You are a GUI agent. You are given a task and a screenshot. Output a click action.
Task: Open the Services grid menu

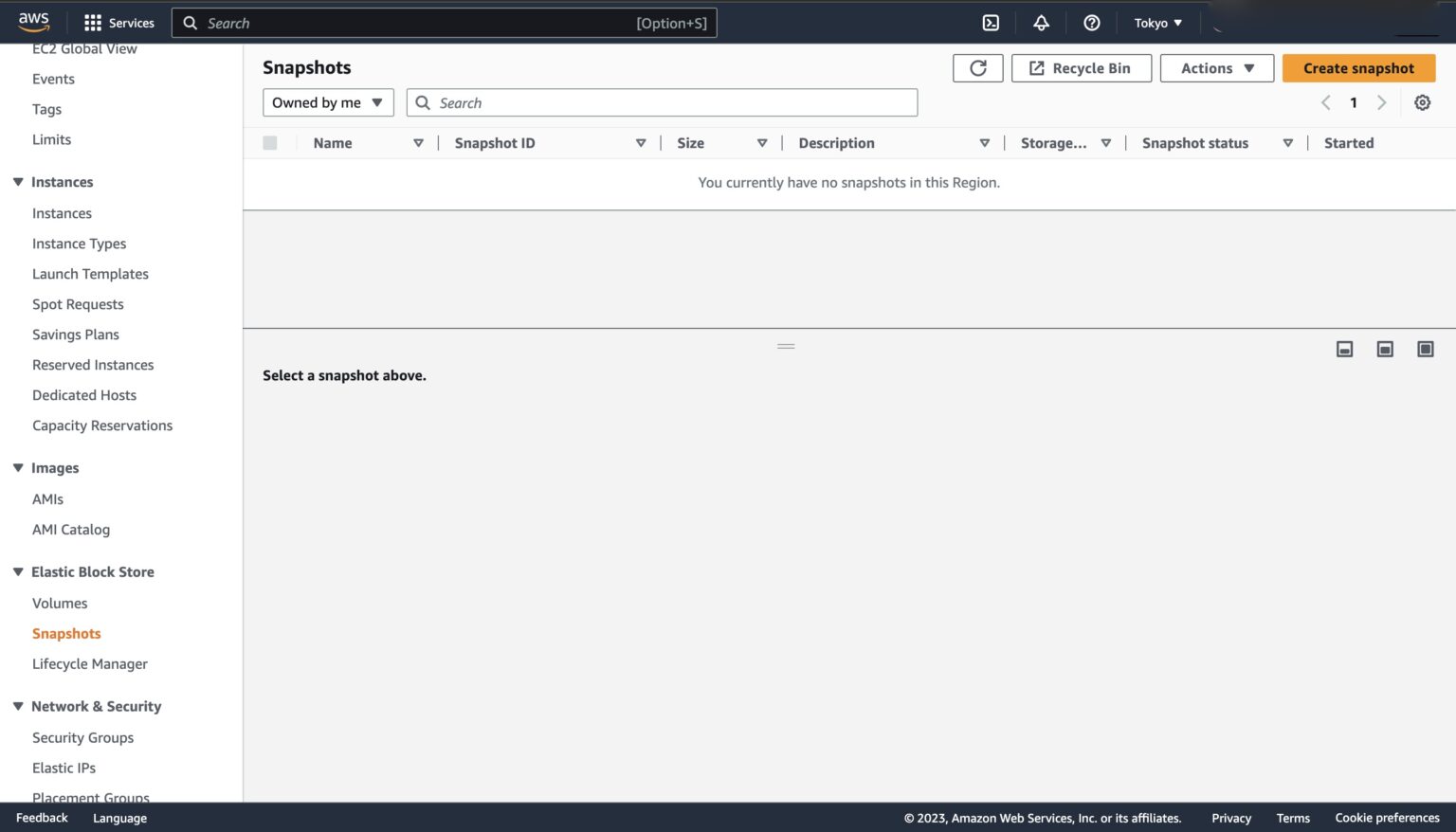click(91, 22)
